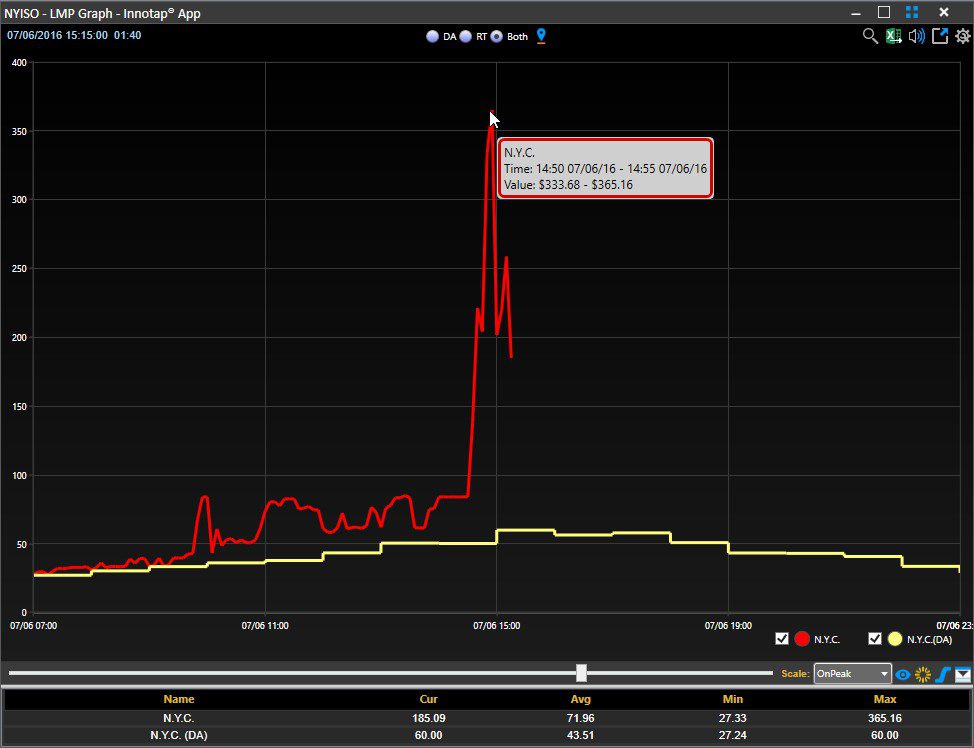This screenshot has width=974, height=748.
Task: Select the DA radio button
Action: pos(432,37)
